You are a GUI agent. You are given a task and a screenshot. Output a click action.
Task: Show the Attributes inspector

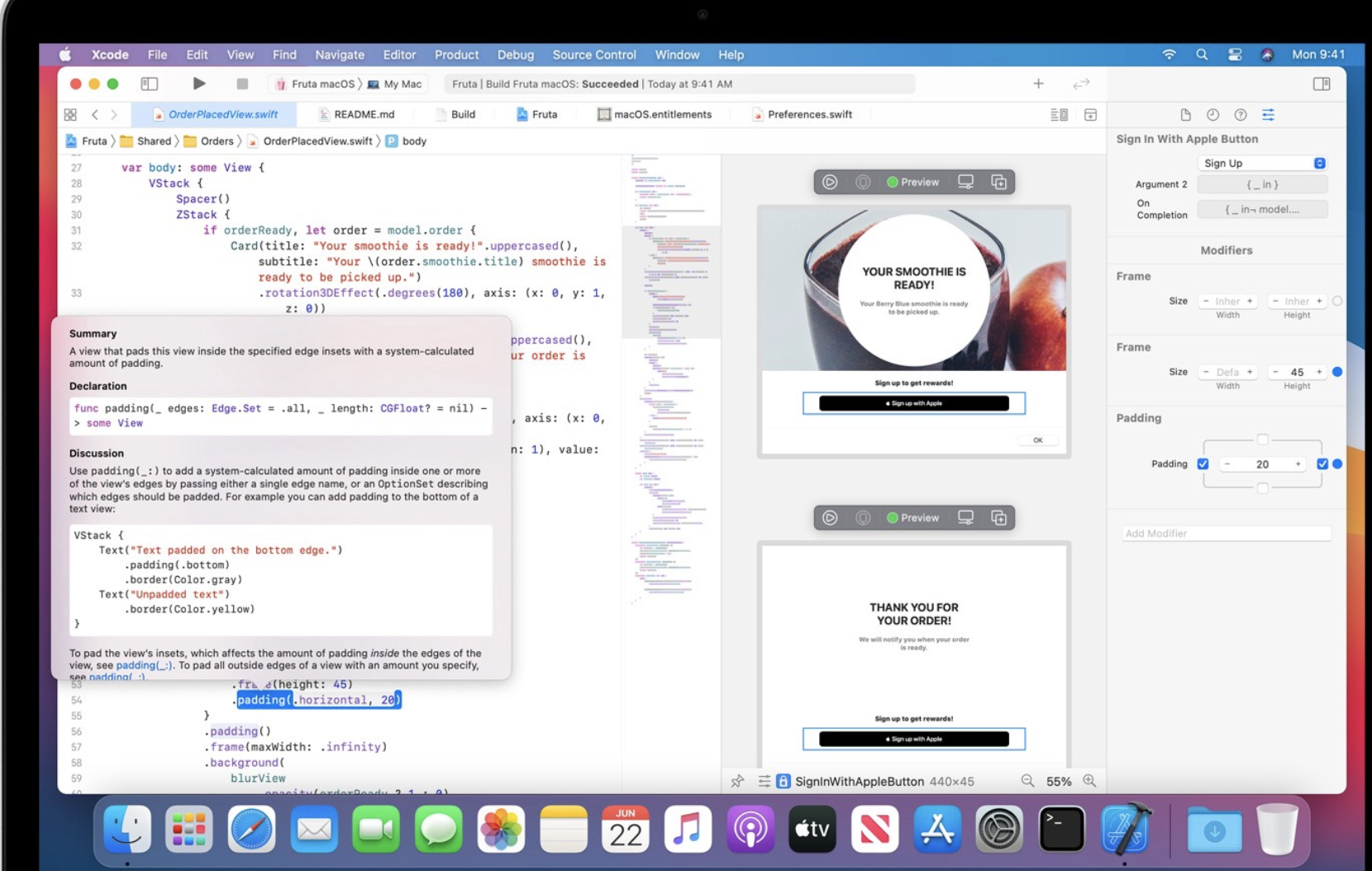point(1268,115)
